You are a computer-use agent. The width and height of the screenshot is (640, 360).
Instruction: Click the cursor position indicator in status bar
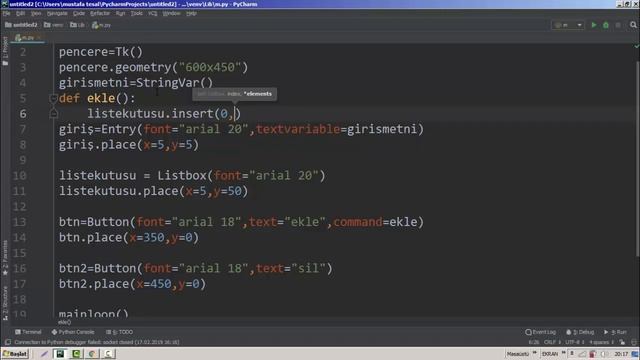(x=534, y=342)
